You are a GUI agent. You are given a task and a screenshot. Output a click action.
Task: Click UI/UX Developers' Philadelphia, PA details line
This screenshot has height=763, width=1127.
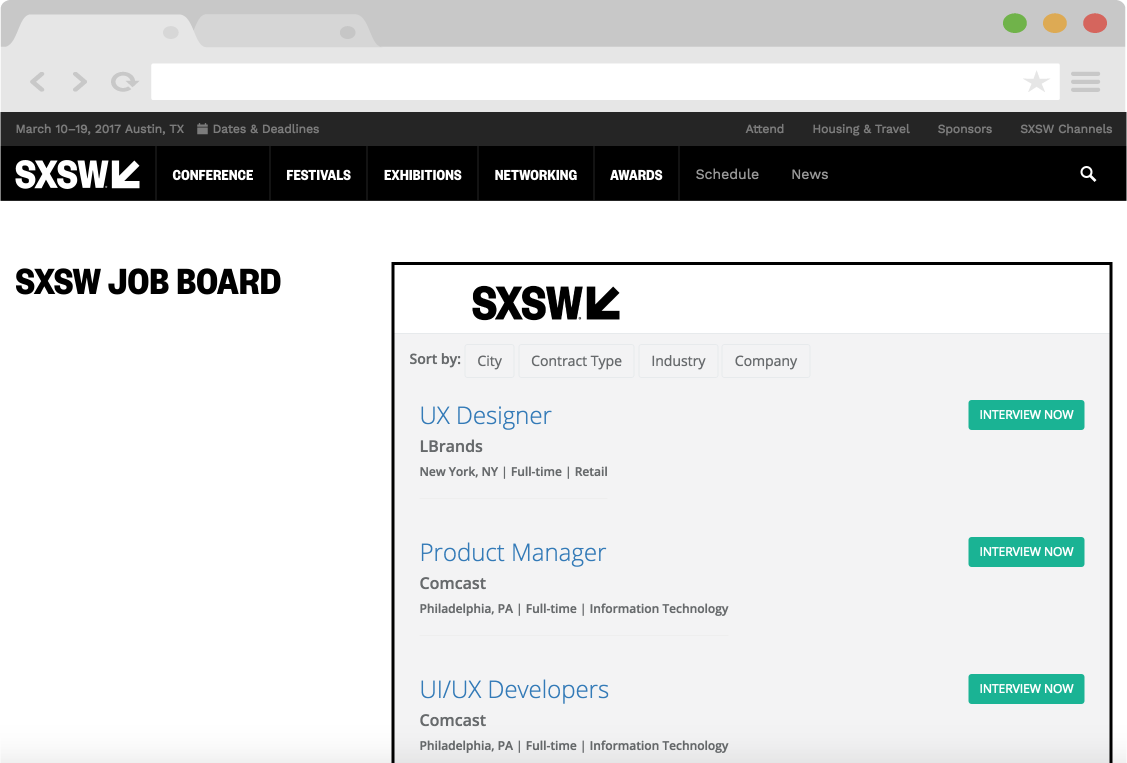coord(574,746)
